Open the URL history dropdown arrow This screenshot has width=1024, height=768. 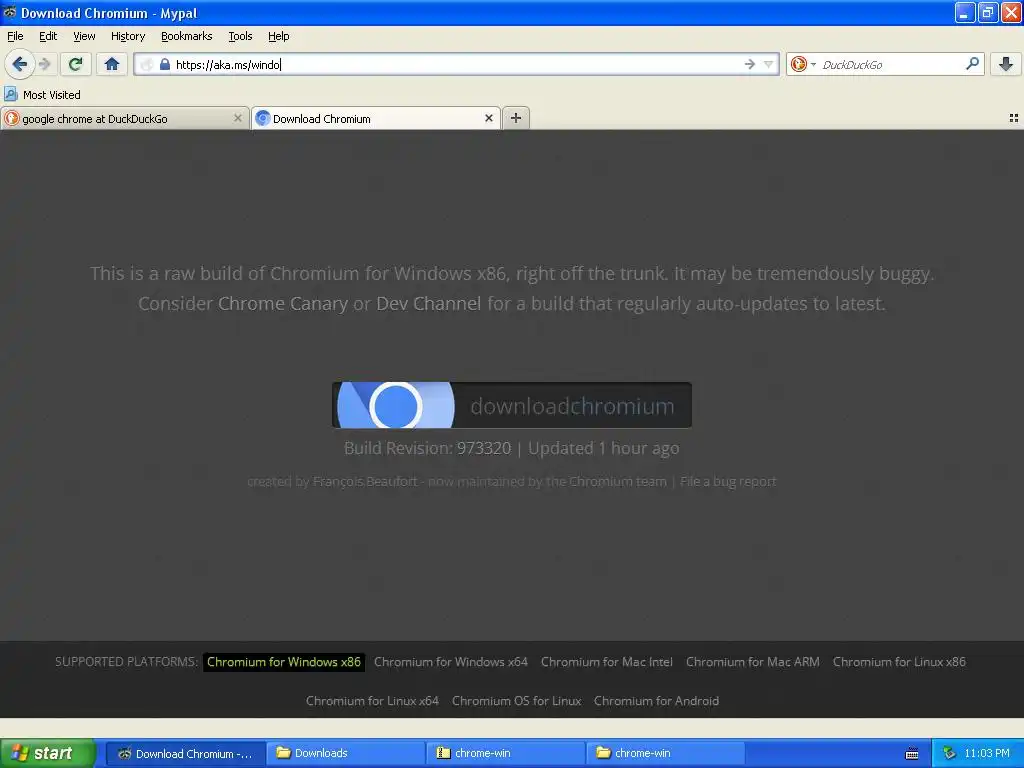(x=769, y=64)
